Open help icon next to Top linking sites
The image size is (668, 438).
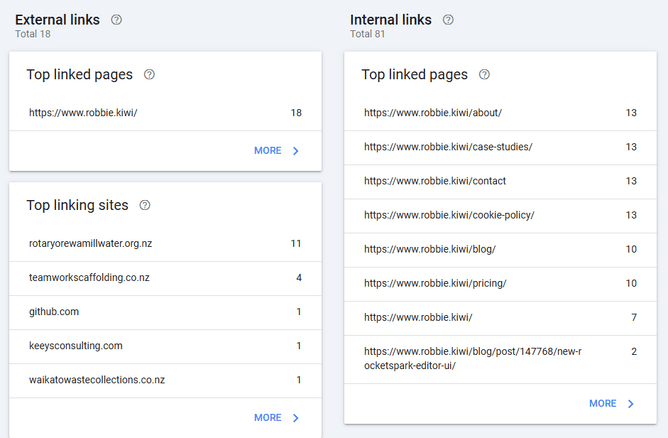(145, 205)
